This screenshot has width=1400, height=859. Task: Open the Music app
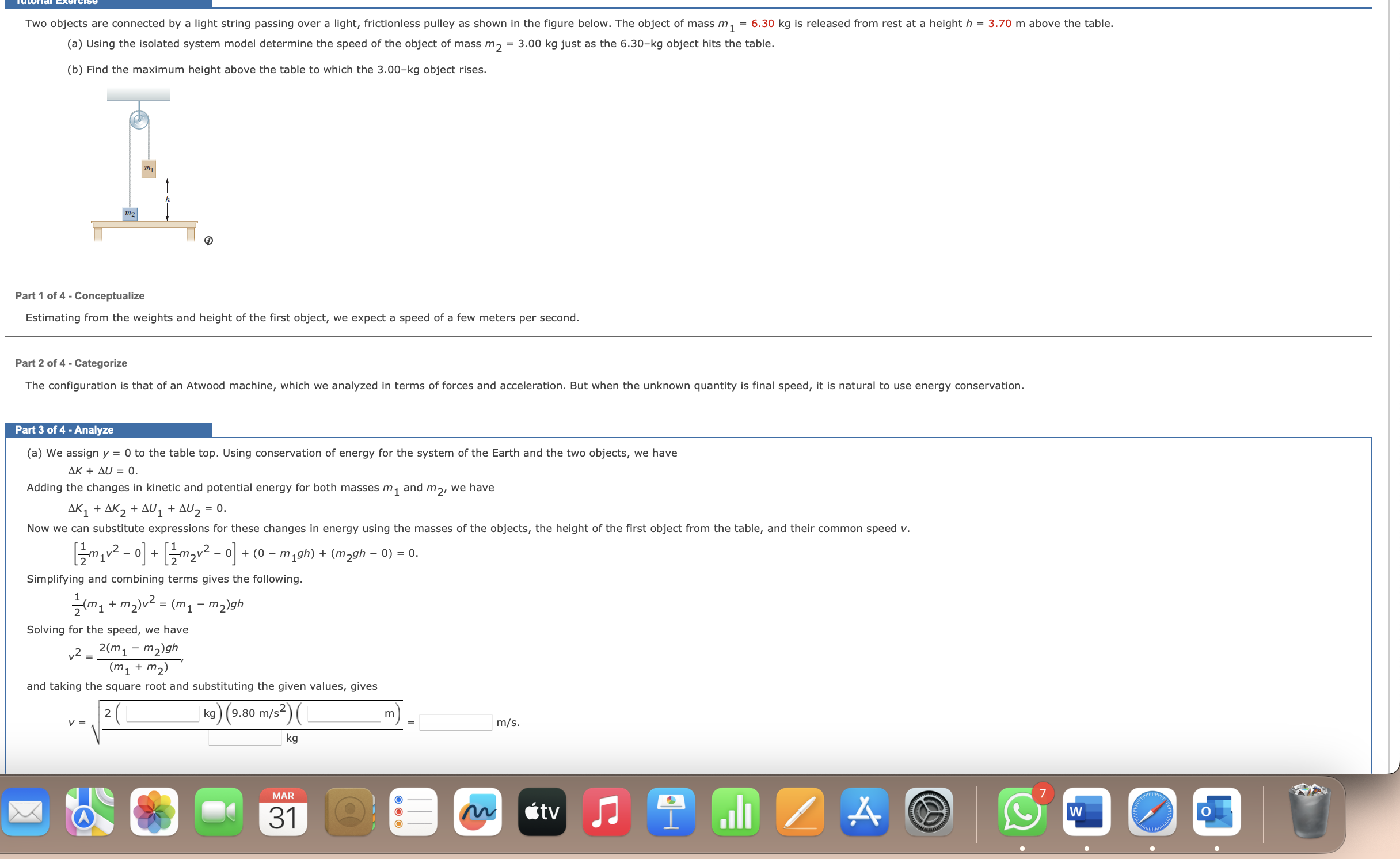point(607,812)
